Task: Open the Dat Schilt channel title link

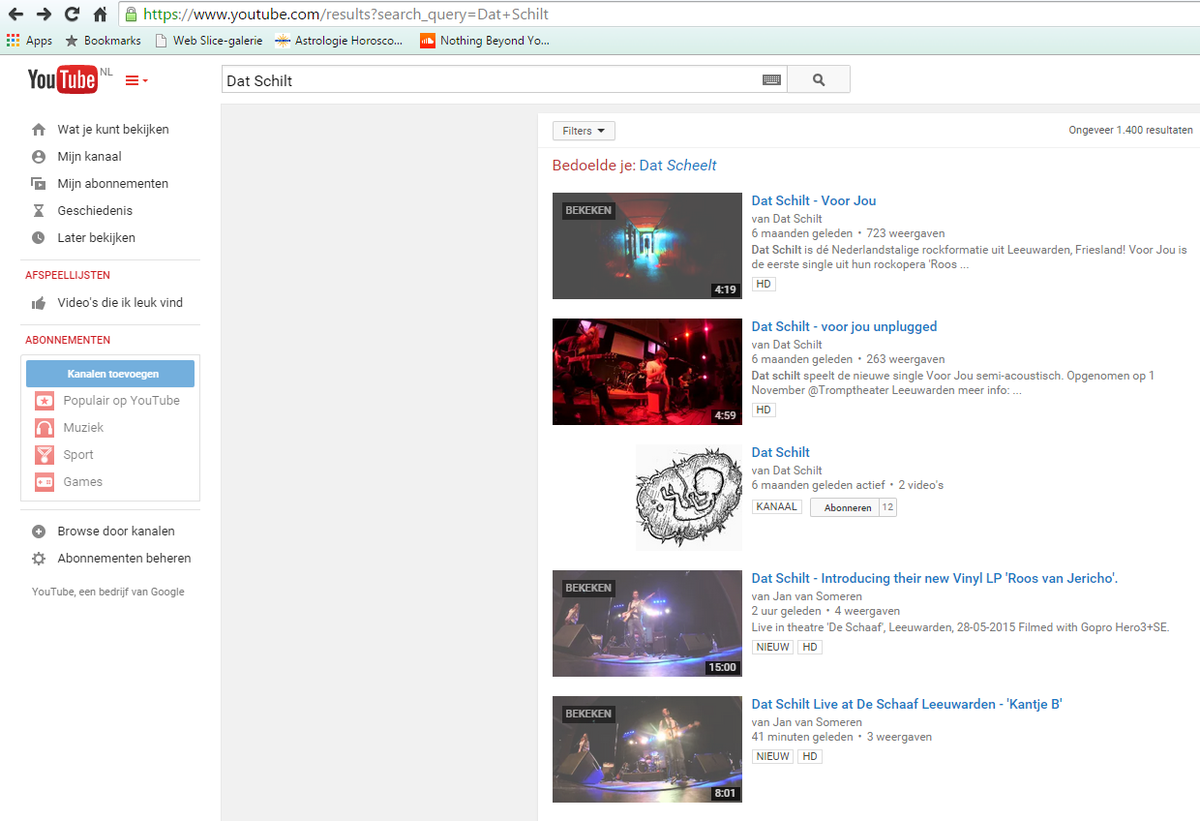Action: coord(781,453)
